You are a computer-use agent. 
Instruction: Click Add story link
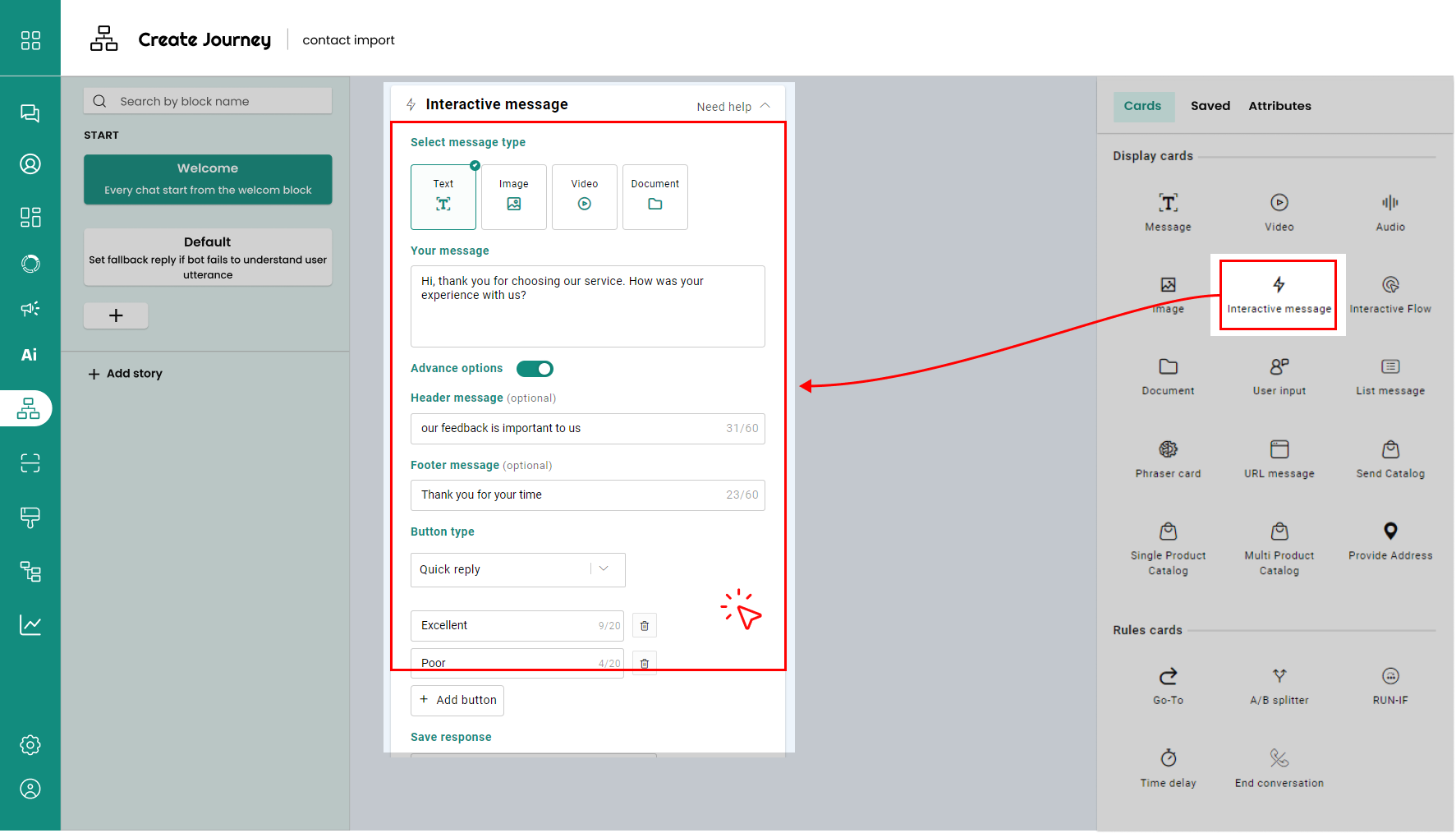point(126,374)
